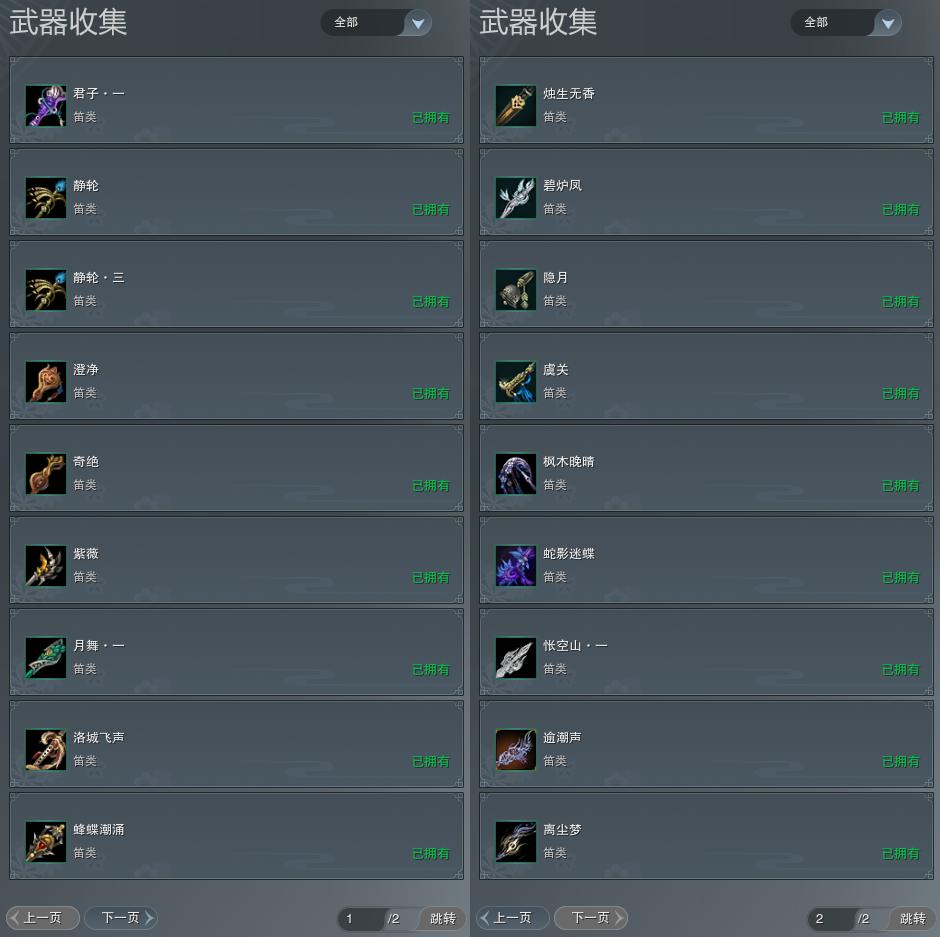Expand the right 全部 filter dropdown arrow
Screen dimensions: 940x937
pos(888,23)
